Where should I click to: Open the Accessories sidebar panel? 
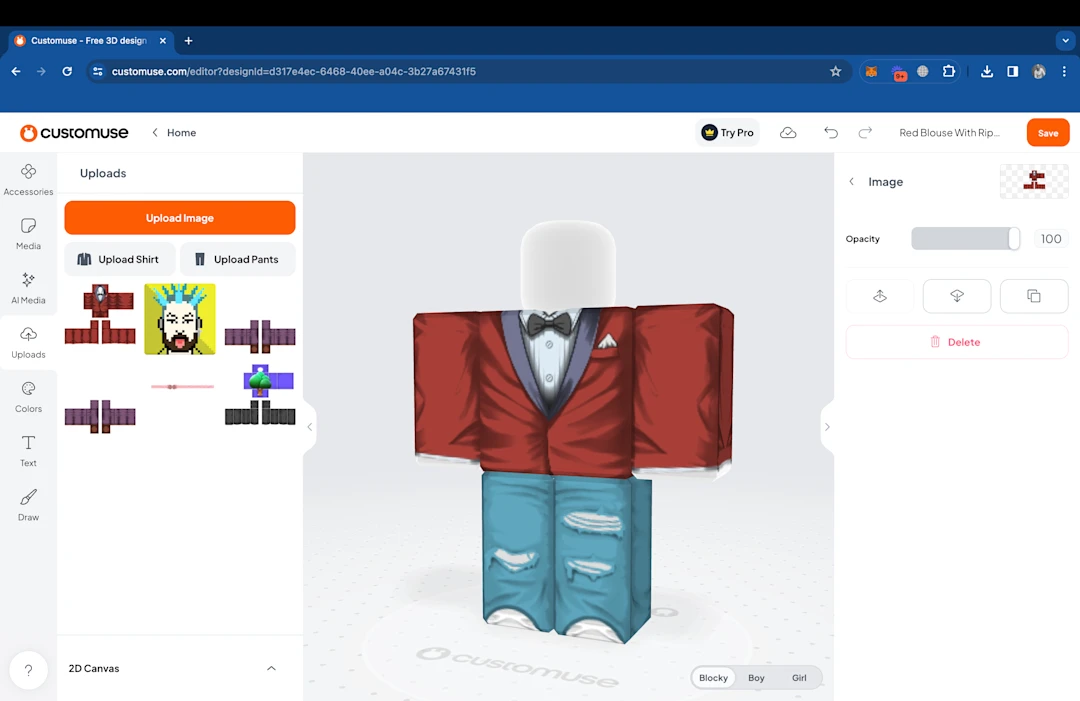28,180
